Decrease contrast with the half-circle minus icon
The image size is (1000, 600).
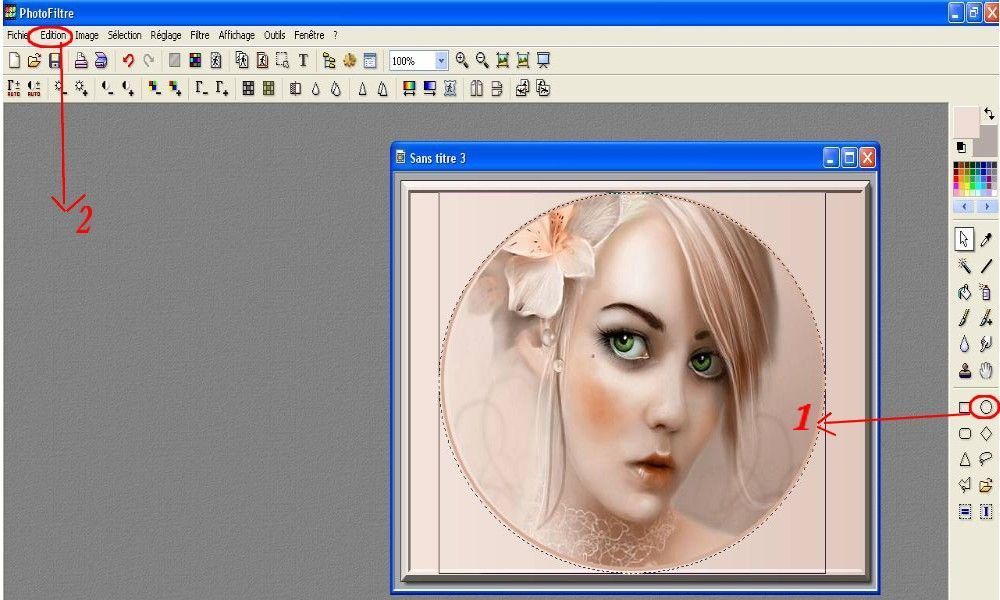coord(107,88)
